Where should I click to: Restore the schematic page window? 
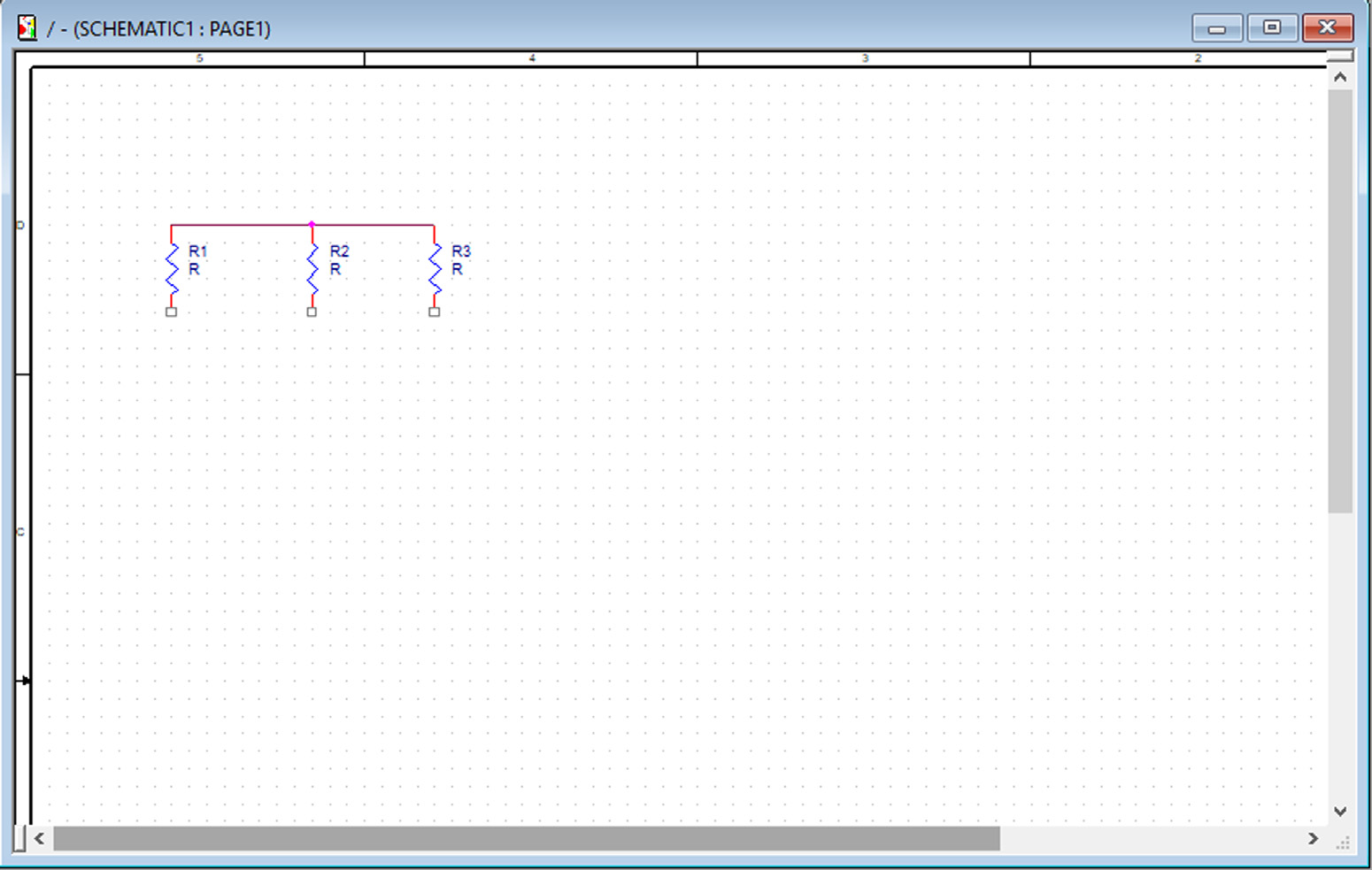(x=1272, y=28)
